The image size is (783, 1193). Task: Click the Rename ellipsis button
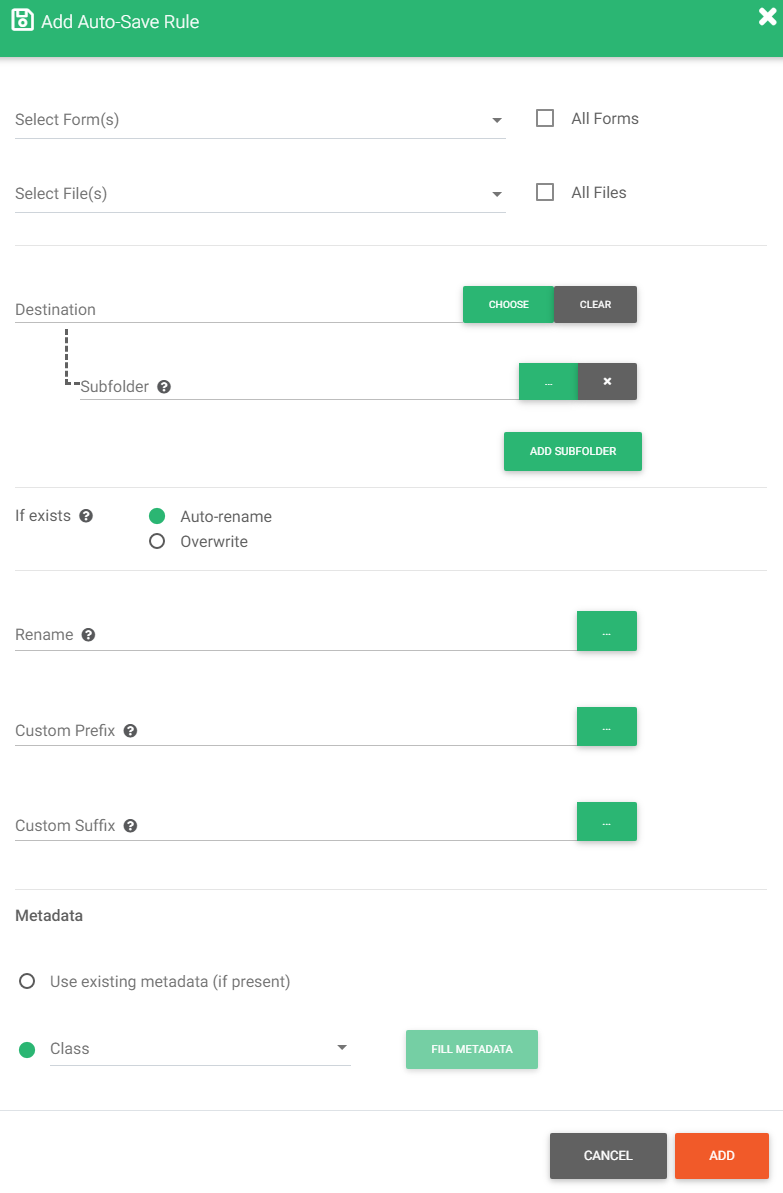tap(606, 631)
